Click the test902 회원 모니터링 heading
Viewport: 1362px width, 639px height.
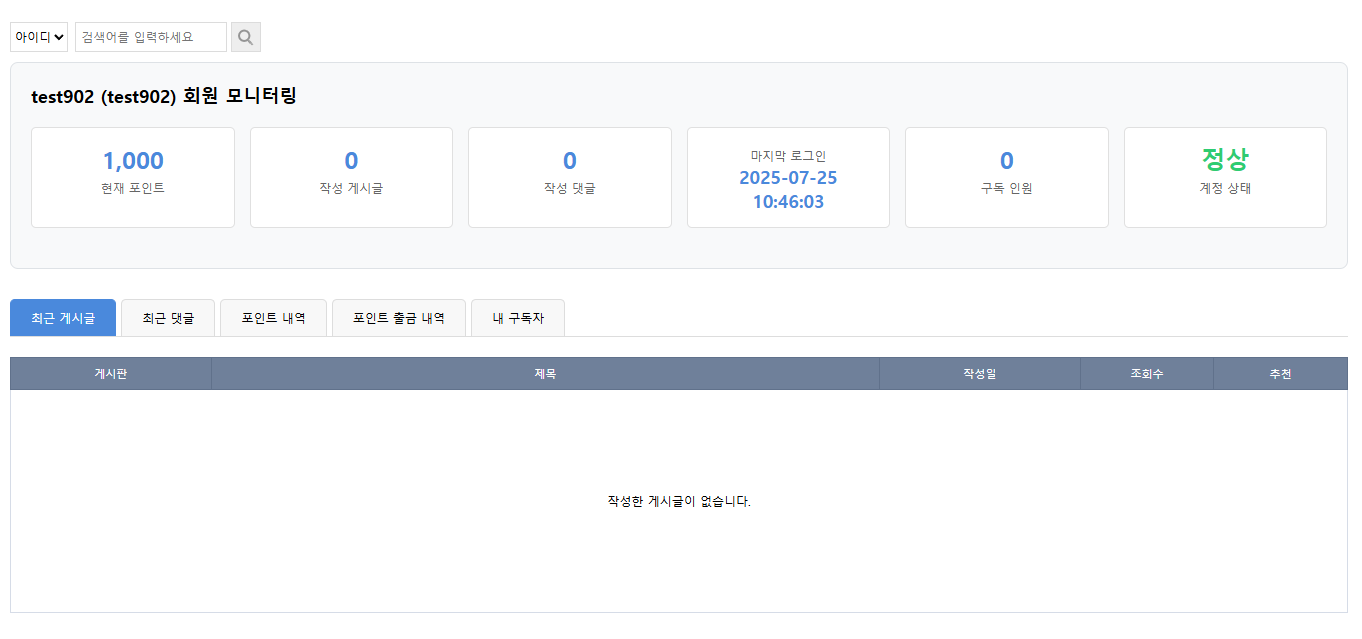point(164,96)
